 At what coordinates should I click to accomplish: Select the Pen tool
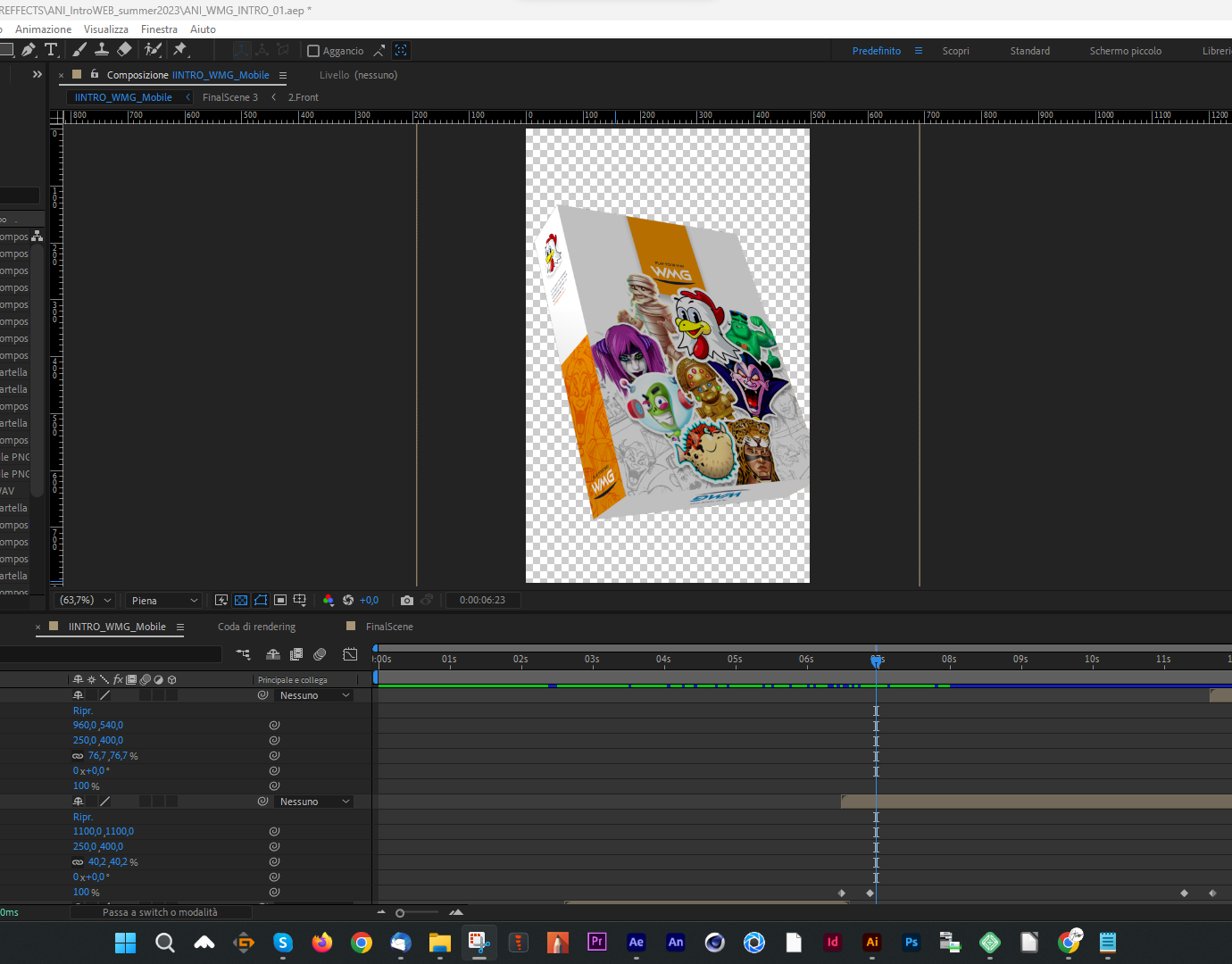(29, 50)
